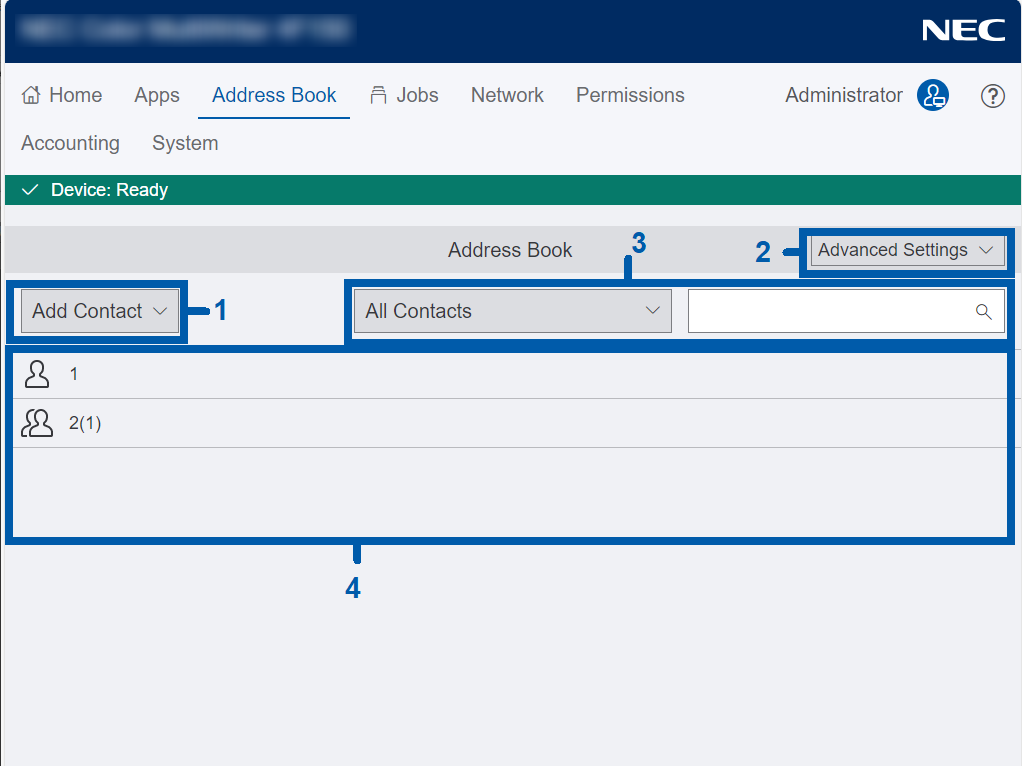Click the NEC logo
The width and height of the screenshot is (1022, 766).
pos(963,30)
